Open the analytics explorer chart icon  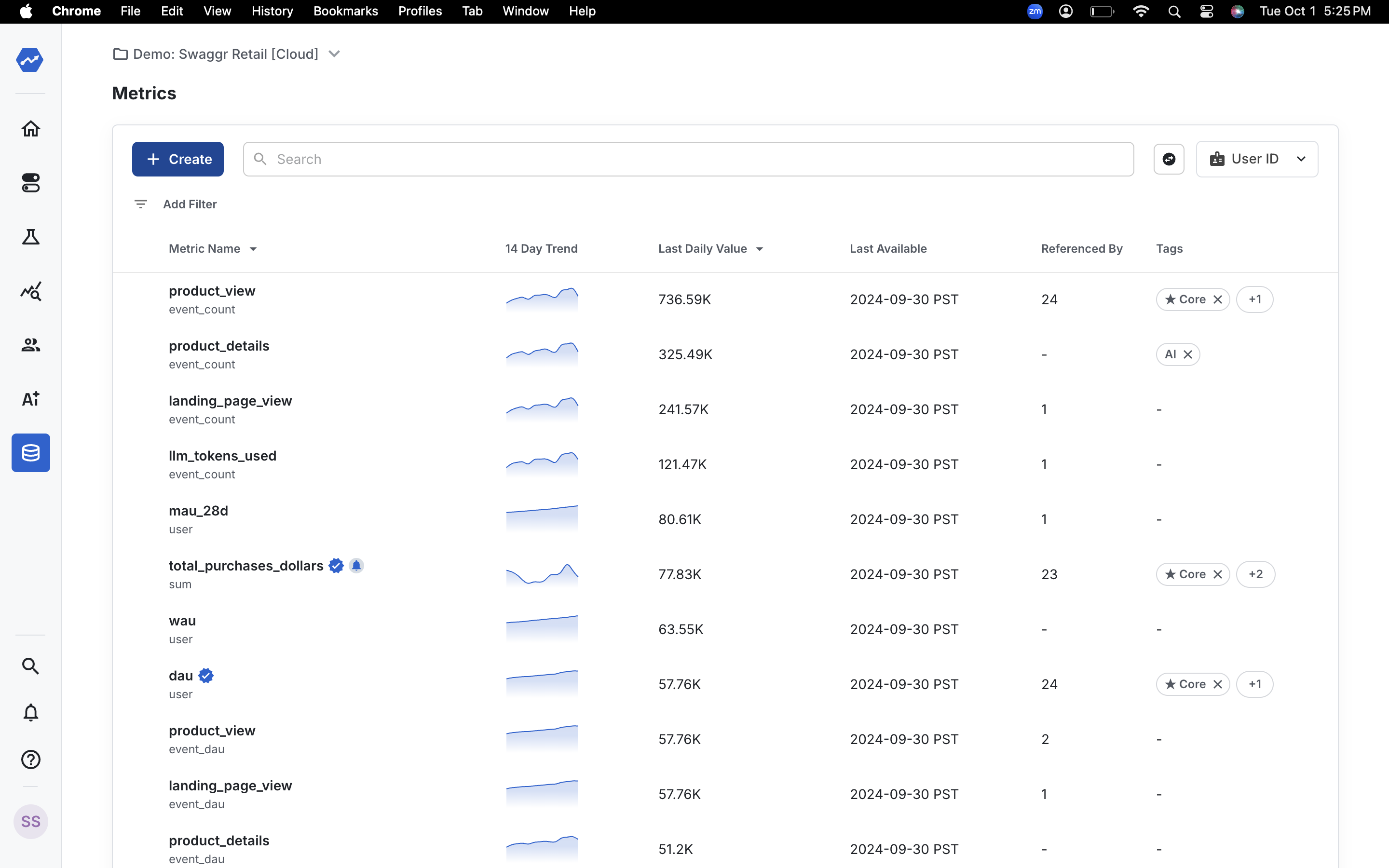[x=30, y=291]
